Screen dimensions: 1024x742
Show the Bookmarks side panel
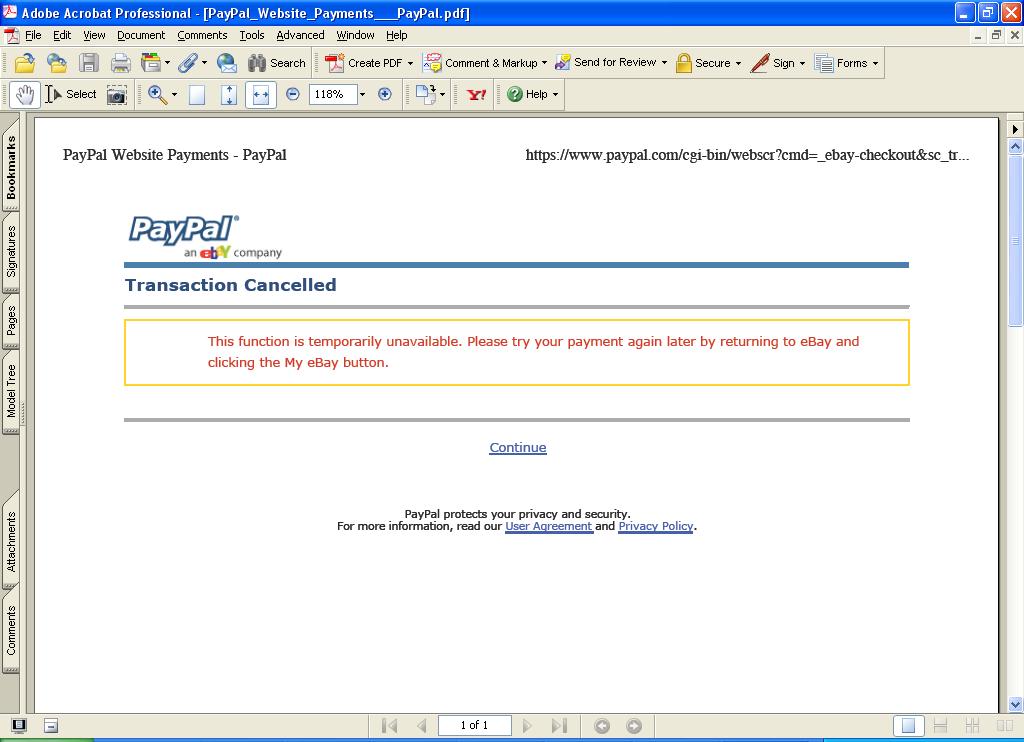pos(11,168)
